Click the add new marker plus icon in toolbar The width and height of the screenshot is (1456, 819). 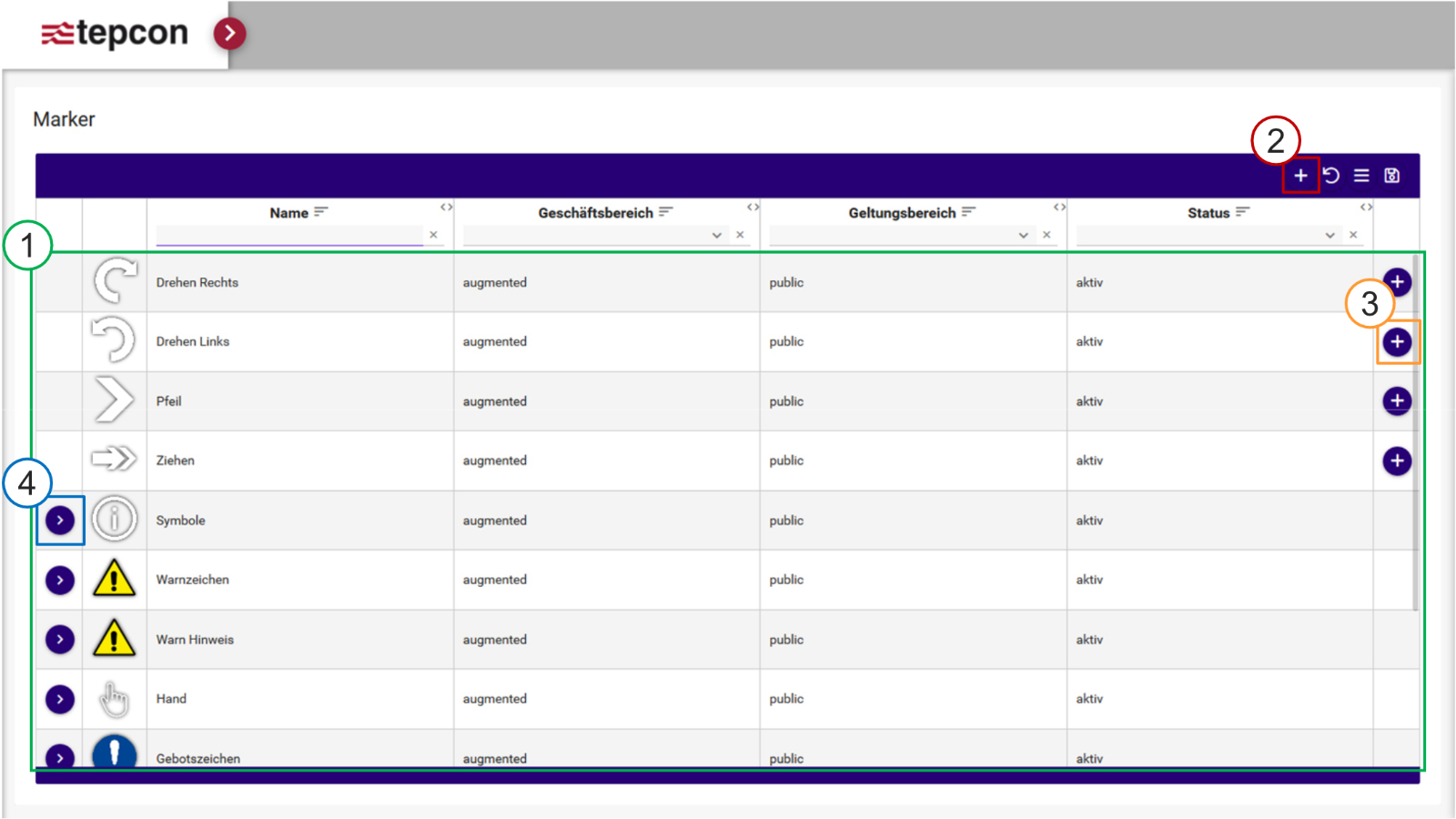(1300, 176)
